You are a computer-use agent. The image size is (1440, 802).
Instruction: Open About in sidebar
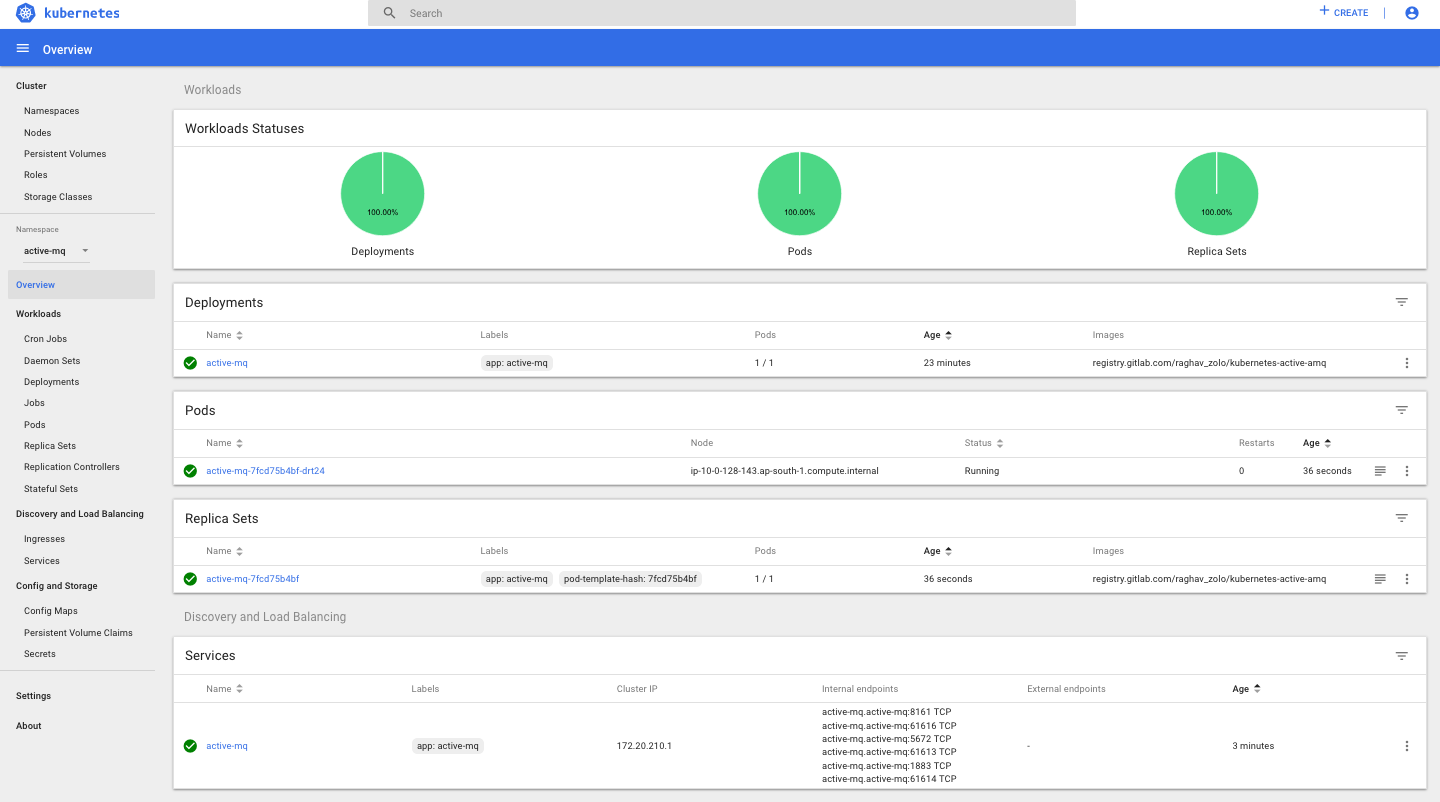tap(29, 726)
